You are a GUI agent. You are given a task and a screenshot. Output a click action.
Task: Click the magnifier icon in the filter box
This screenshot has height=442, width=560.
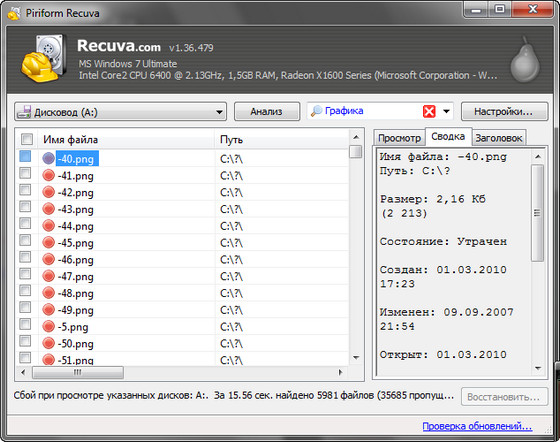coord(316,111)
